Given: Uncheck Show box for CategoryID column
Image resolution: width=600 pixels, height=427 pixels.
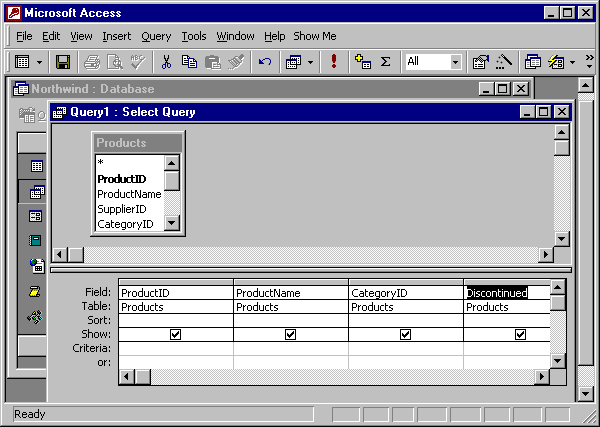Looking at the screenshot, I should 405,335.
